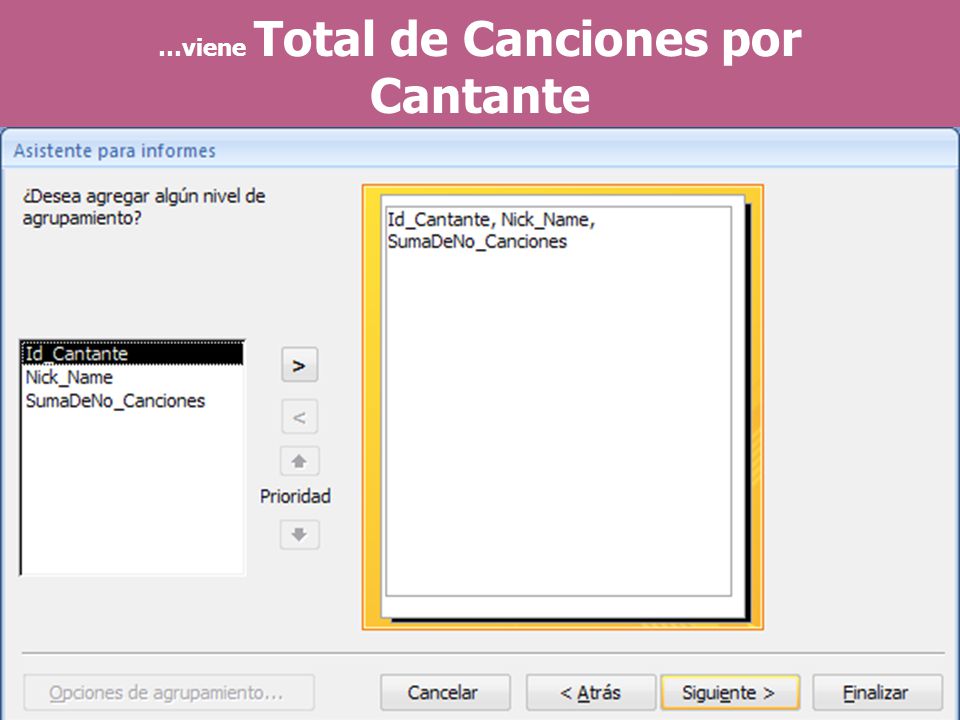The image size is (960, 720).
Task: Add selected field as grouping level with > button
Action: click(299, 365)
